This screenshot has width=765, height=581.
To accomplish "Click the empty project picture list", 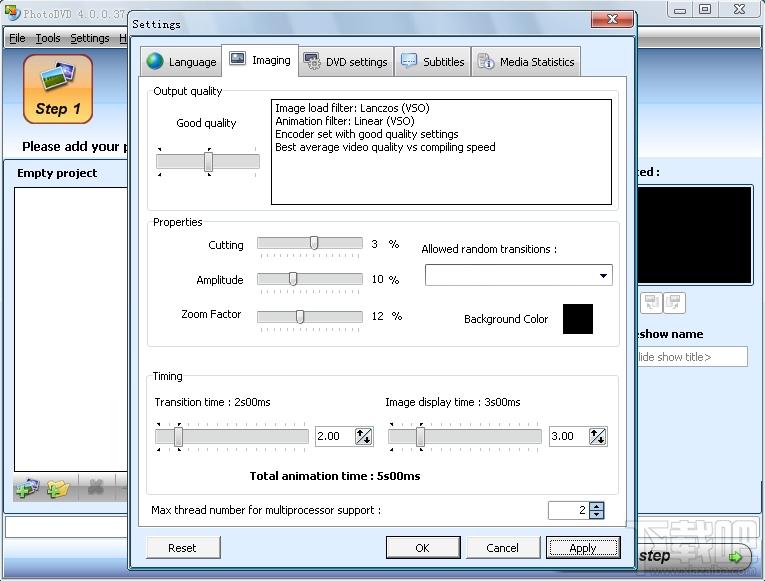I will (71, 329).
